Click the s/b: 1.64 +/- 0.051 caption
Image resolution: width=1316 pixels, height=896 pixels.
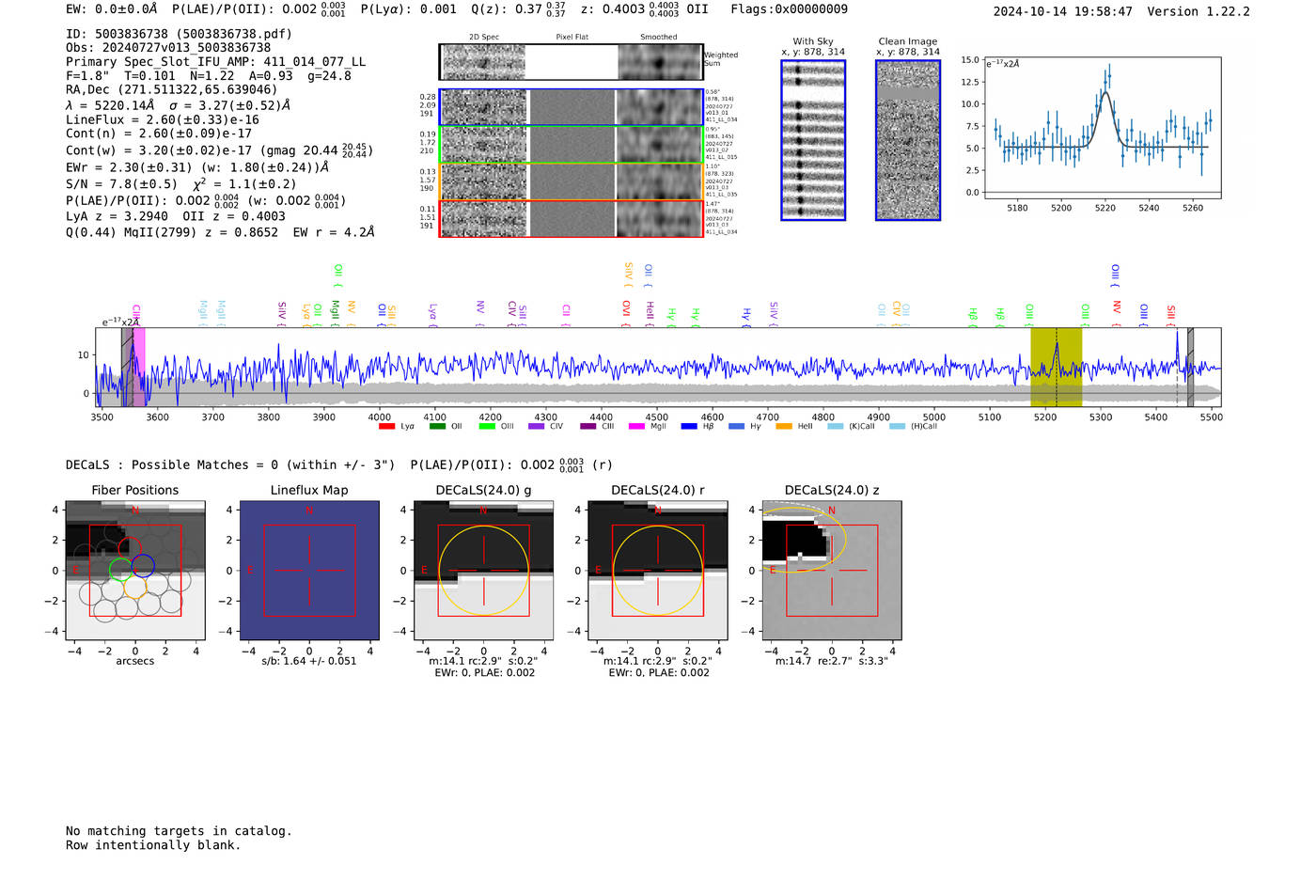[309, 661]
